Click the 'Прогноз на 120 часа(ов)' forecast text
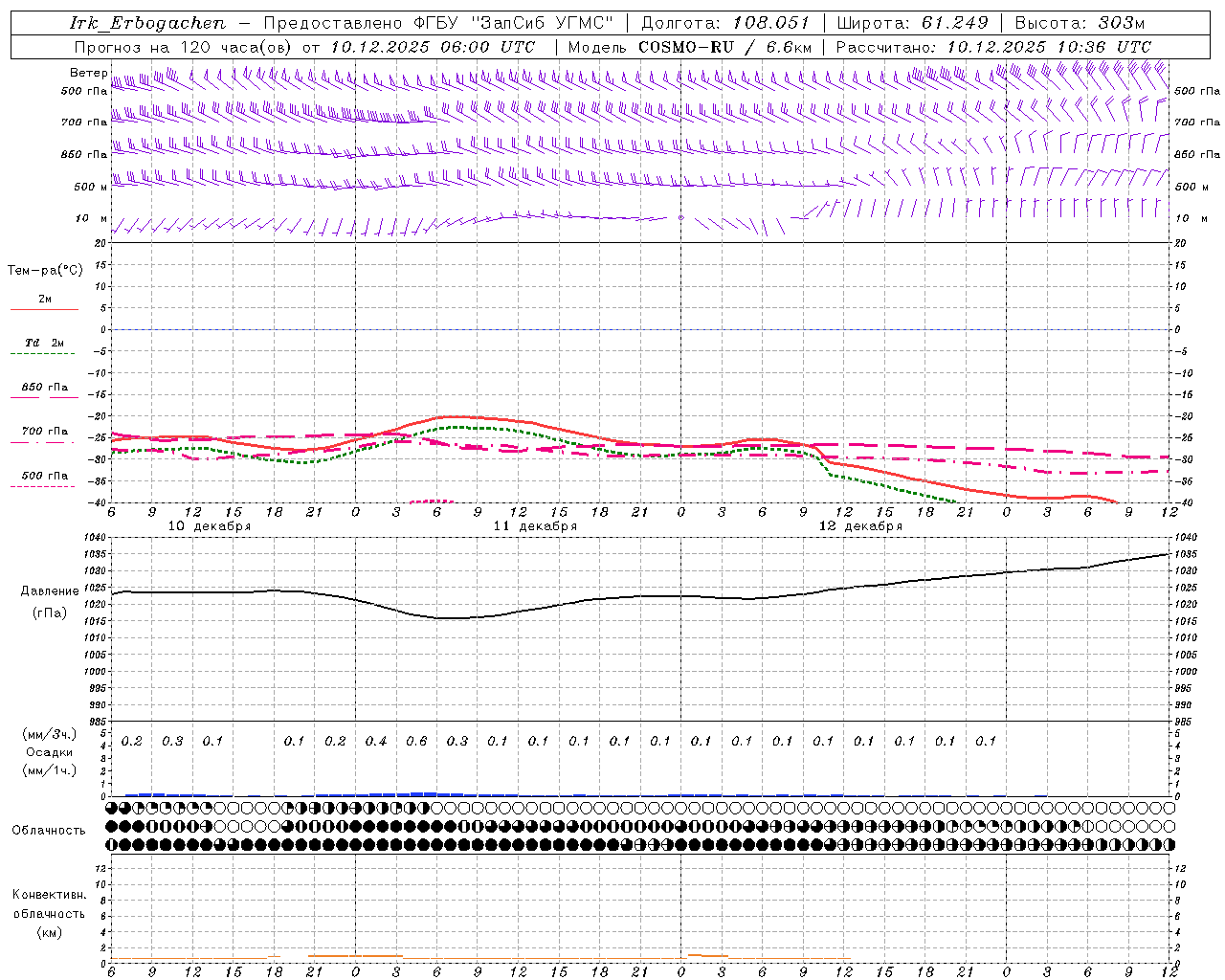This screenshot has width=1225, height=980. pos(184,47)
